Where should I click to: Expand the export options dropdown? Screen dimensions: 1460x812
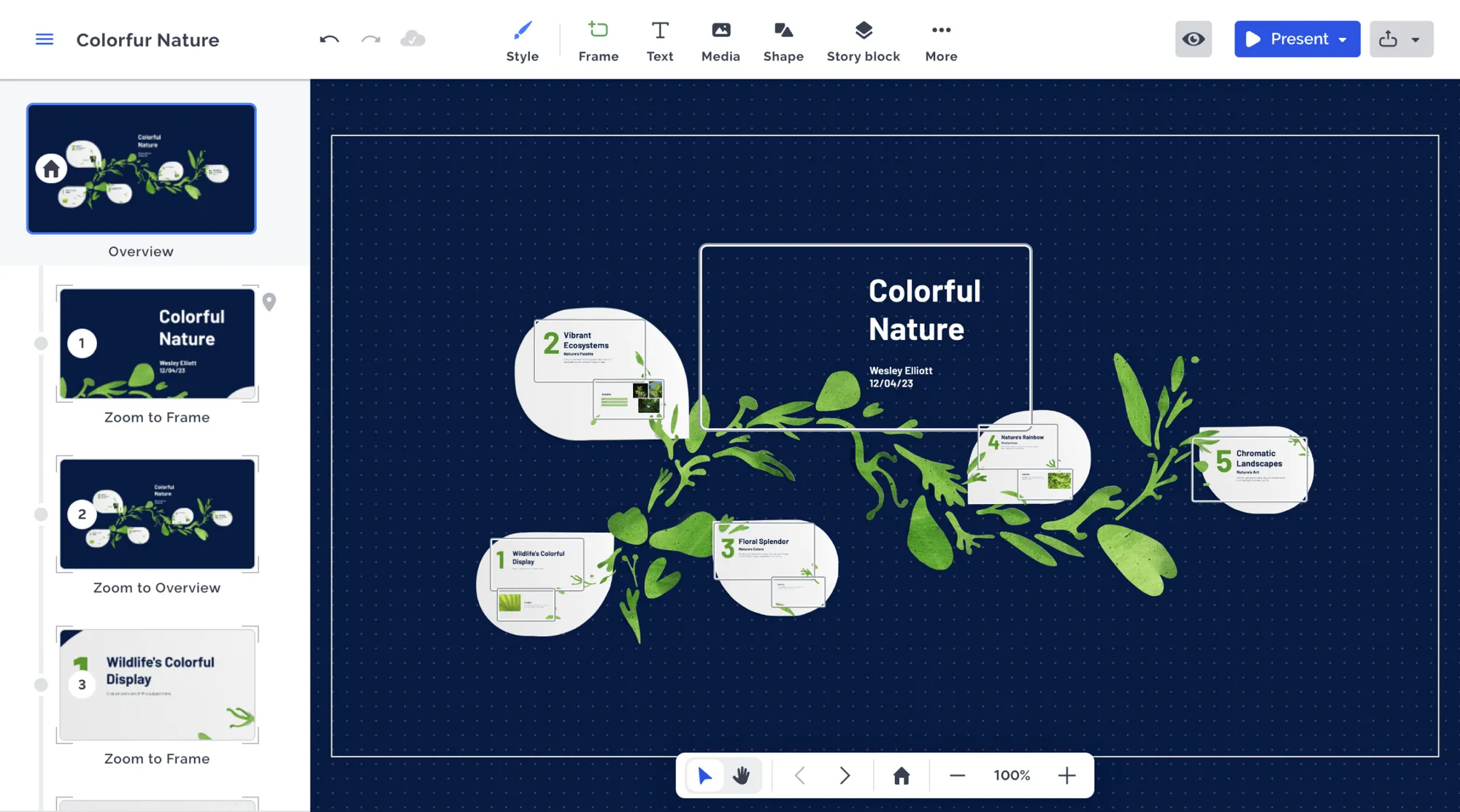coord(1417,39)
